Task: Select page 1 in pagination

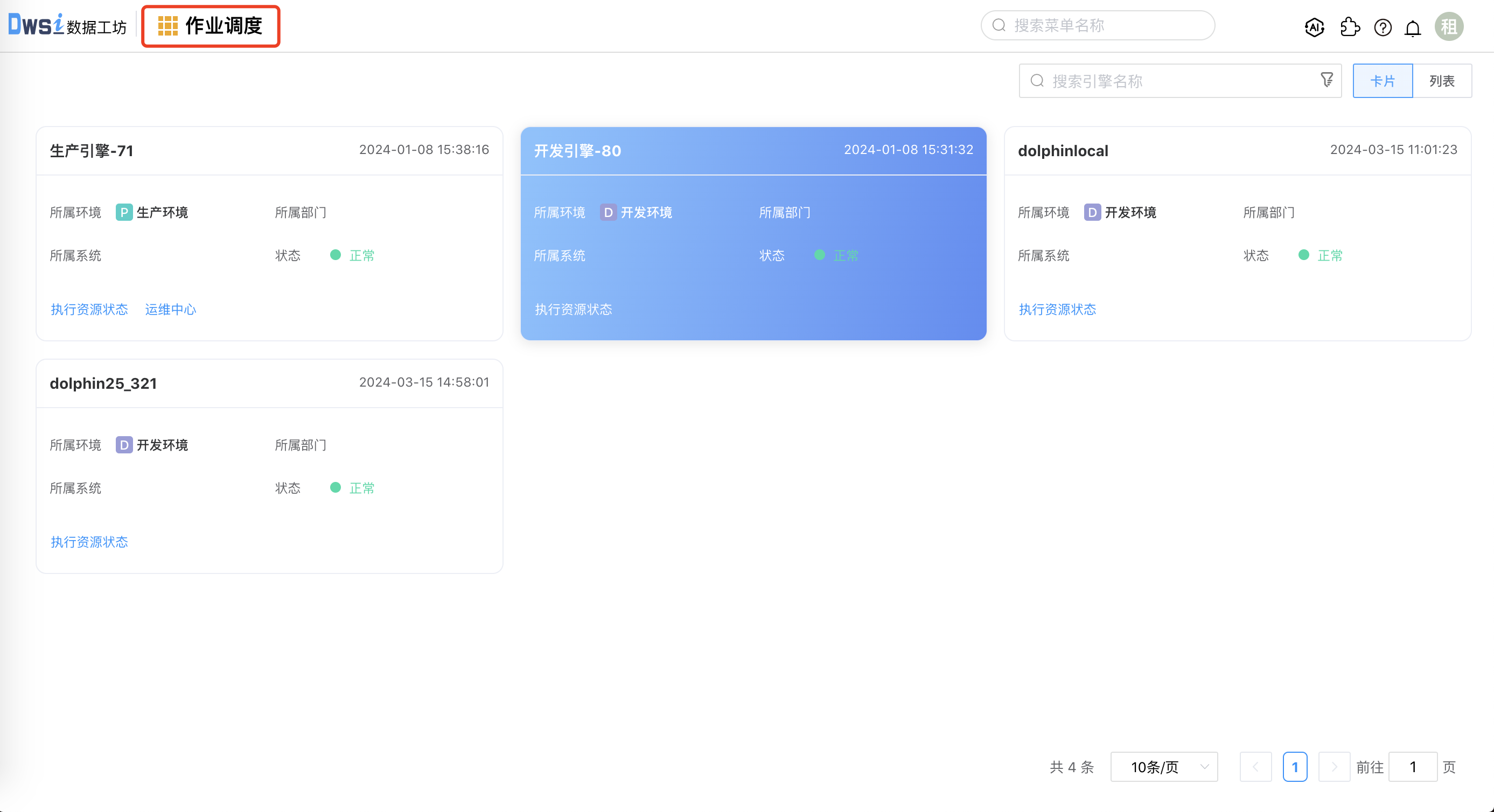Action: [x=1296, y=766]
